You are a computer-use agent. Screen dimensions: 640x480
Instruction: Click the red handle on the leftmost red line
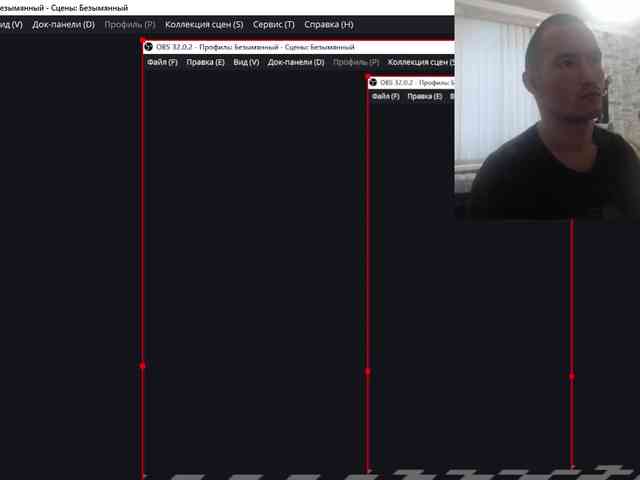pos(143,366)
